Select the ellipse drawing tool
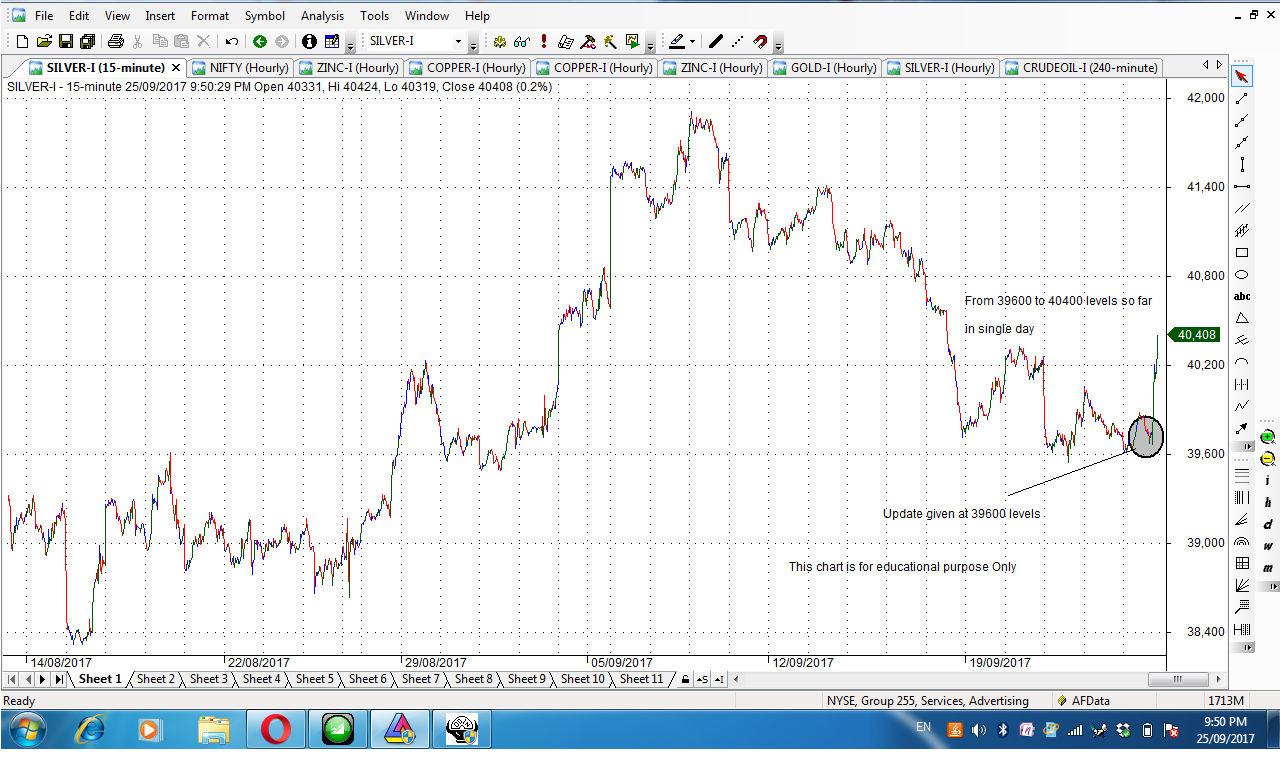1280x768 pixels. click(1242, 273)
